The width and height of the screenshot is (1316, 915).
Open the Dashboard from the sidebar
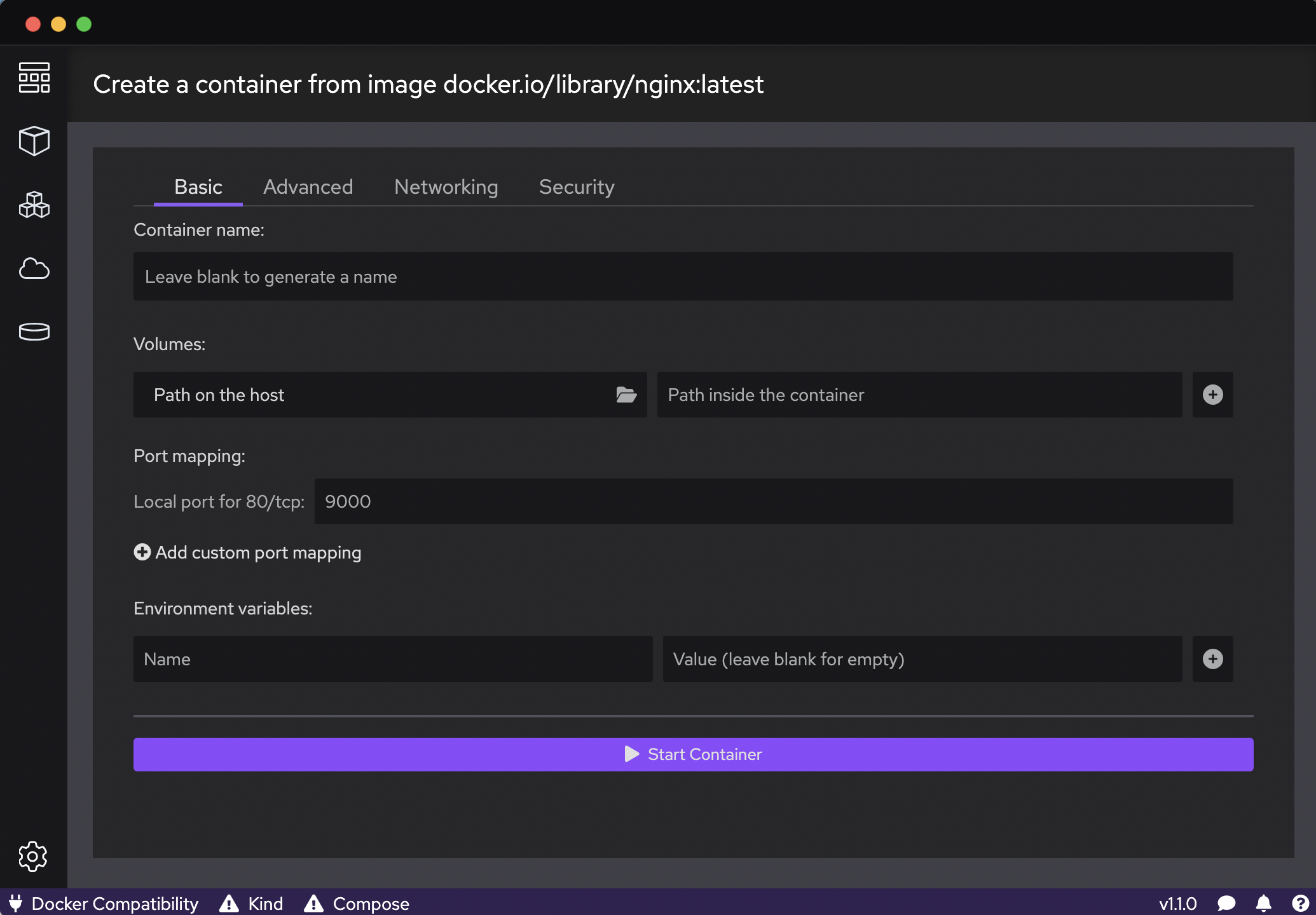34,79
